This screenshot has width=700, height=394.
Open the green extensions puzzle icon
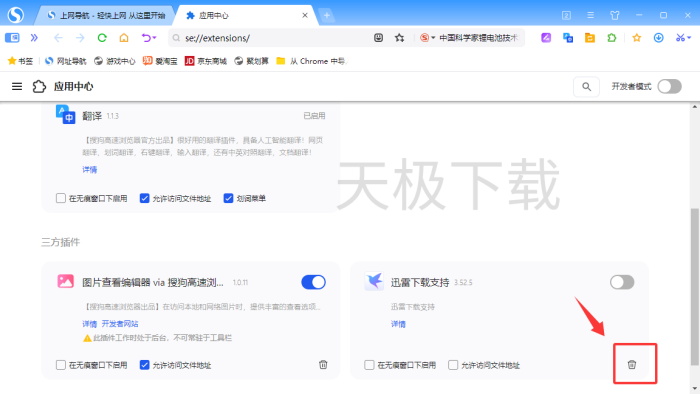[x=612, y=38]
